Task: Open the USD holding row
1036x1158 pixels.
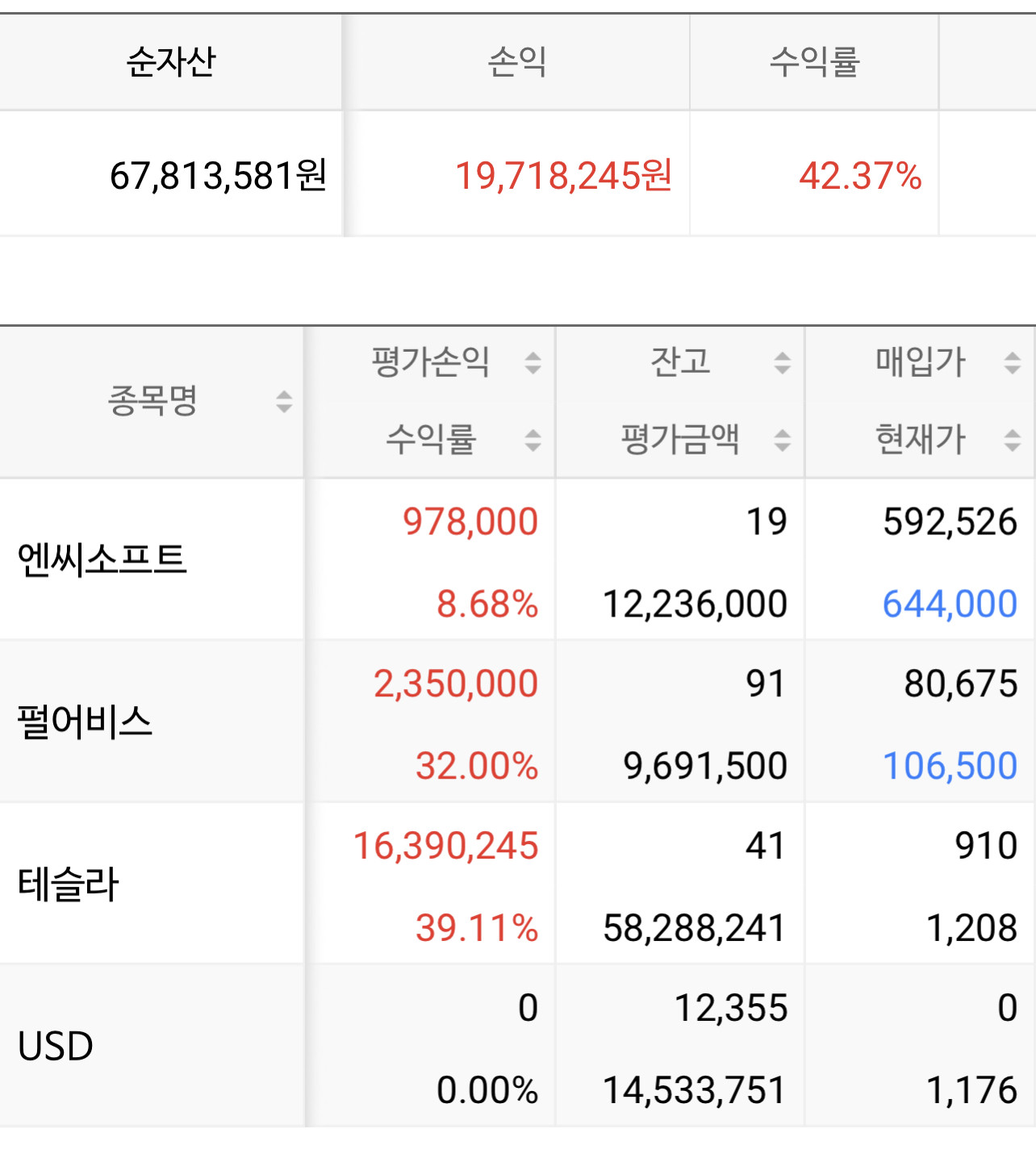Action: [x=517, y=1046]
